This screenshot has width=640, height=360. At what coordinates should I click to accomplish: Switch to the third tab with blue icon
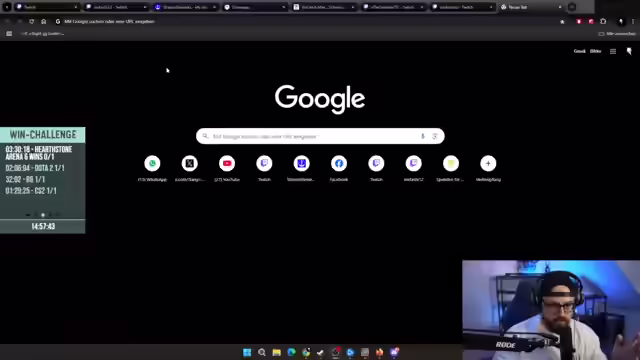(186, 7)
